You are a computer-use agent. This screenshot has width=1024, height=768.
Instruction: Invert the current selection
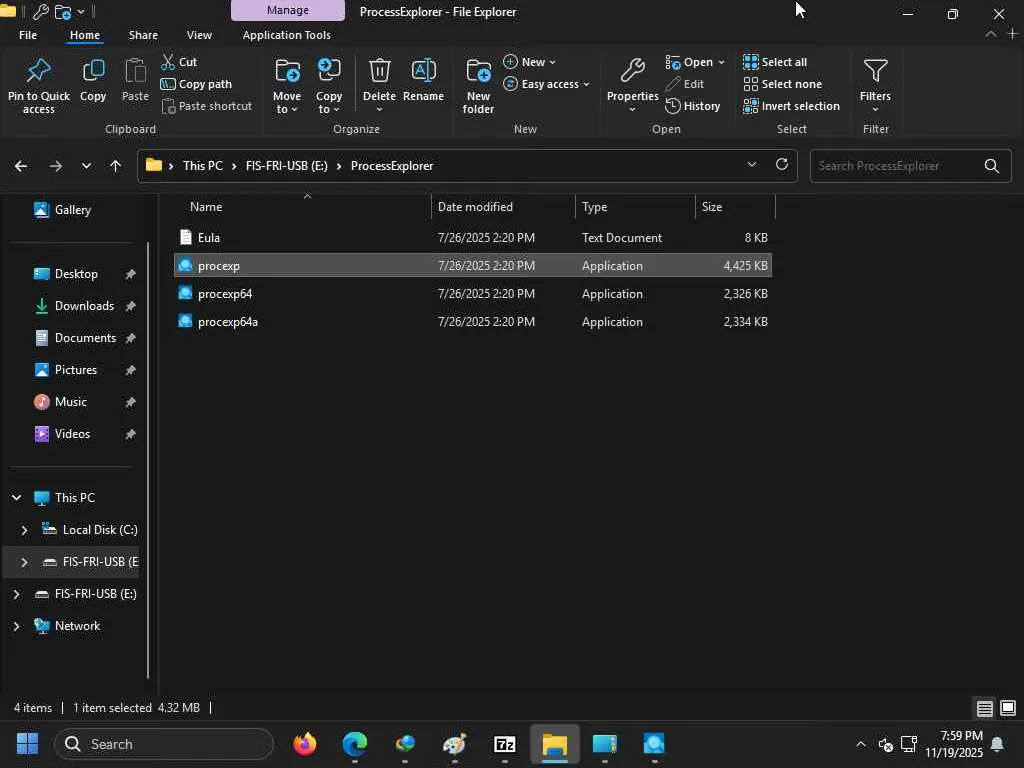(x=792, y=106)
